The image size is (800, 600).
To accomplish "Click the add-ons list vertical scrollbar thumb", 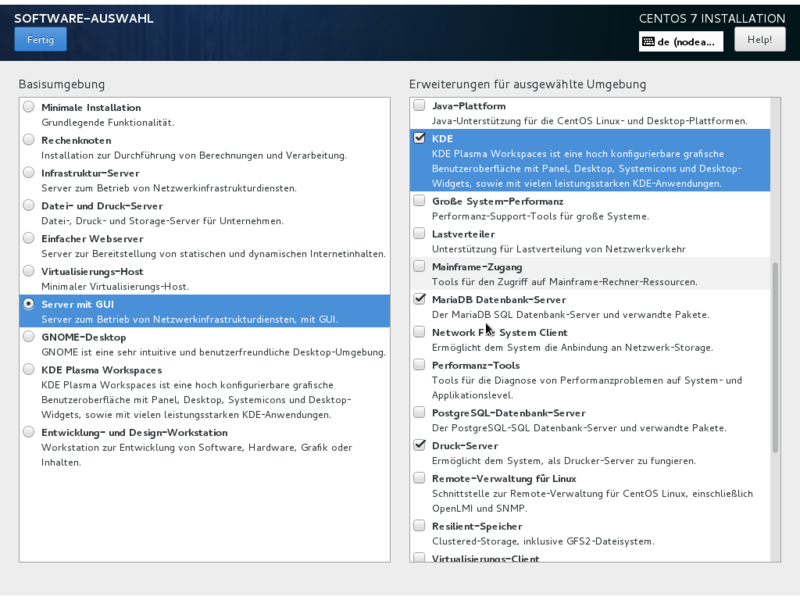I will [775, 358].
